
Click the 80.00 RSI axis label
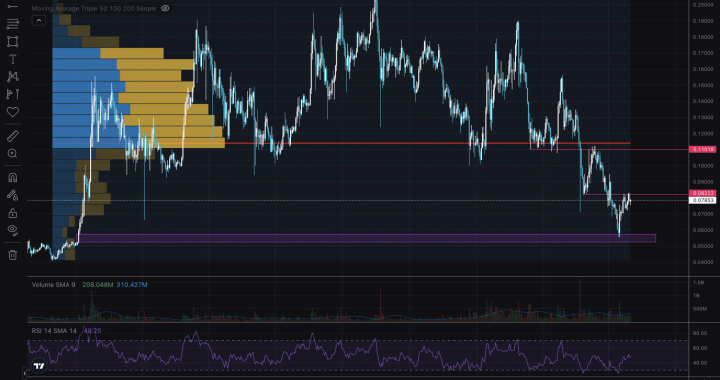coord(700,333)
